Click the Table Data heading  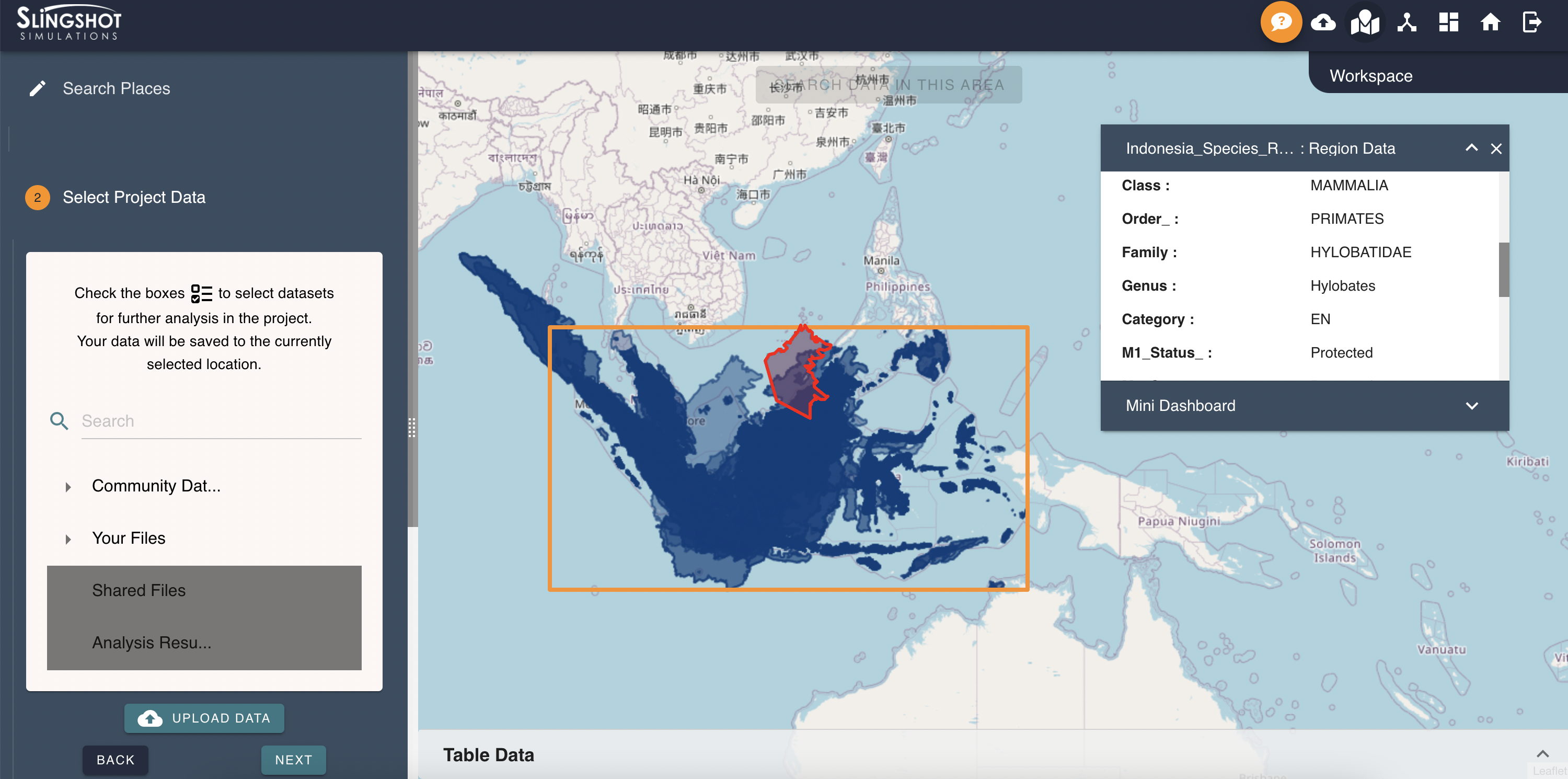[488, 754]
